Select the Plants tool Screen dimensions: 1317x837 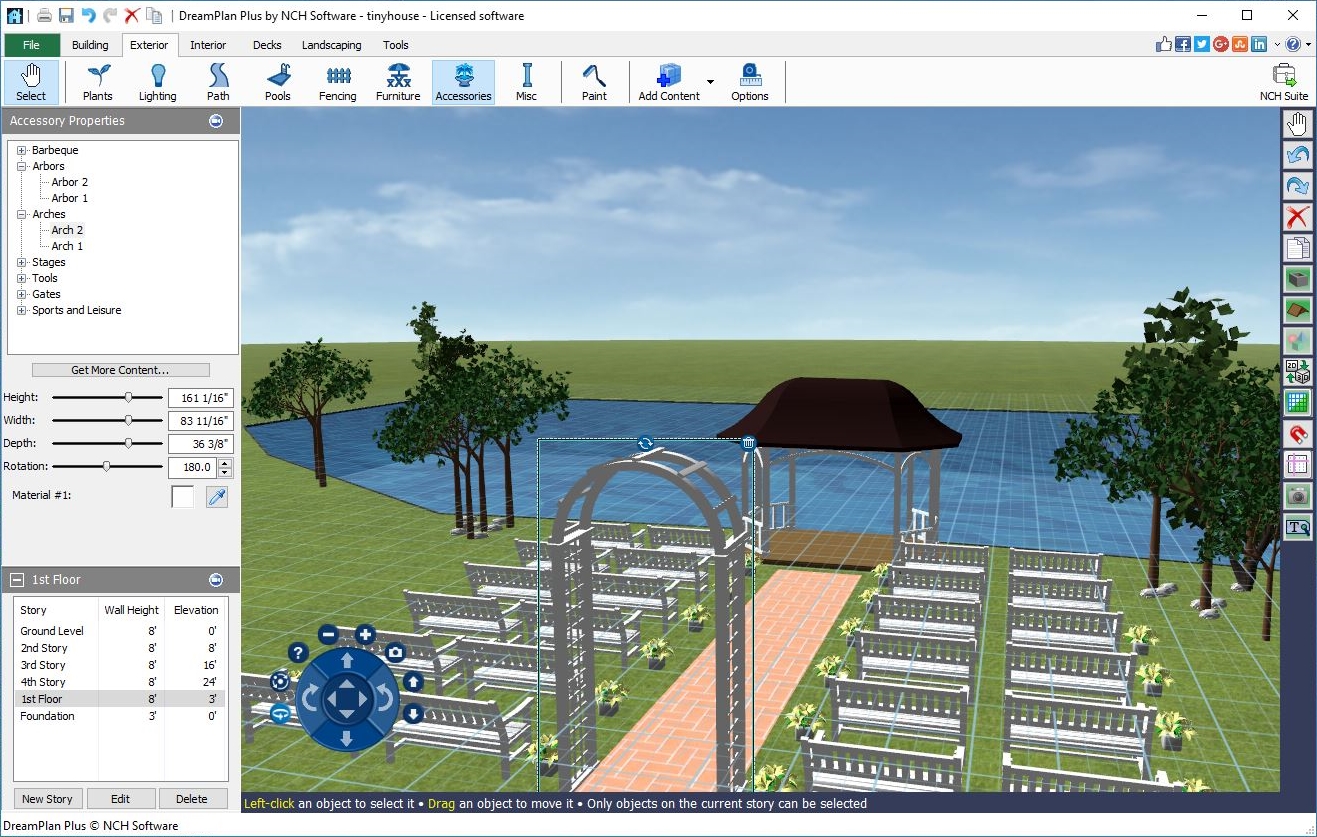pos(96,81)
